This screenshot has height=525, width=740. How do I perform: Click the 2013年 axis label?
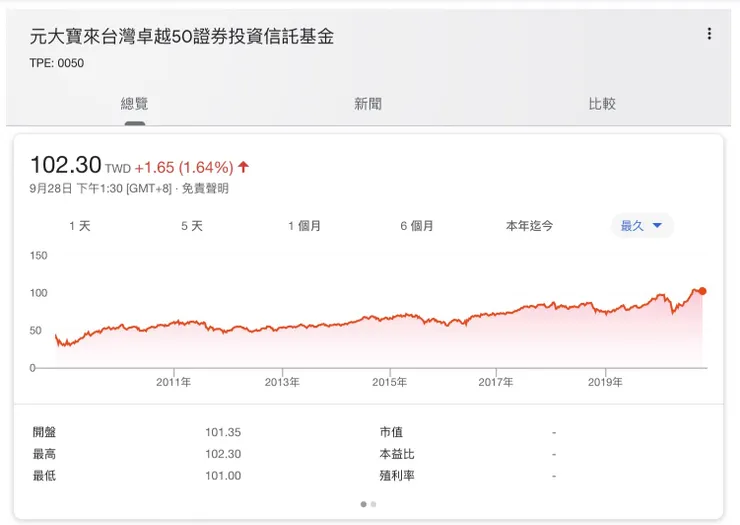tap(282, 382)
